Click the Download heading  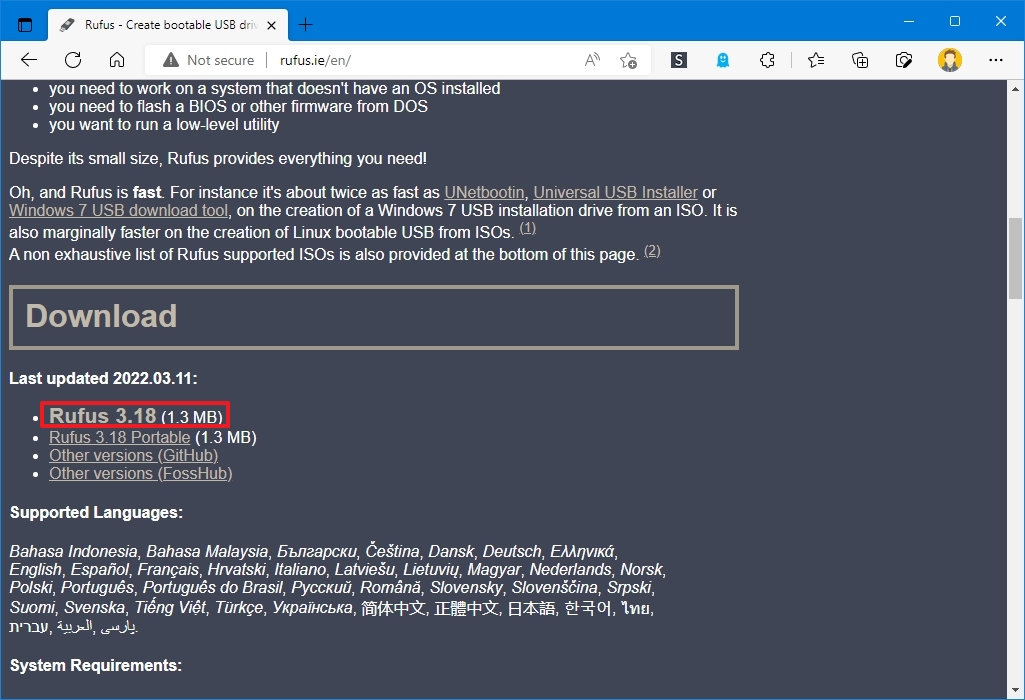coord(101,316)
